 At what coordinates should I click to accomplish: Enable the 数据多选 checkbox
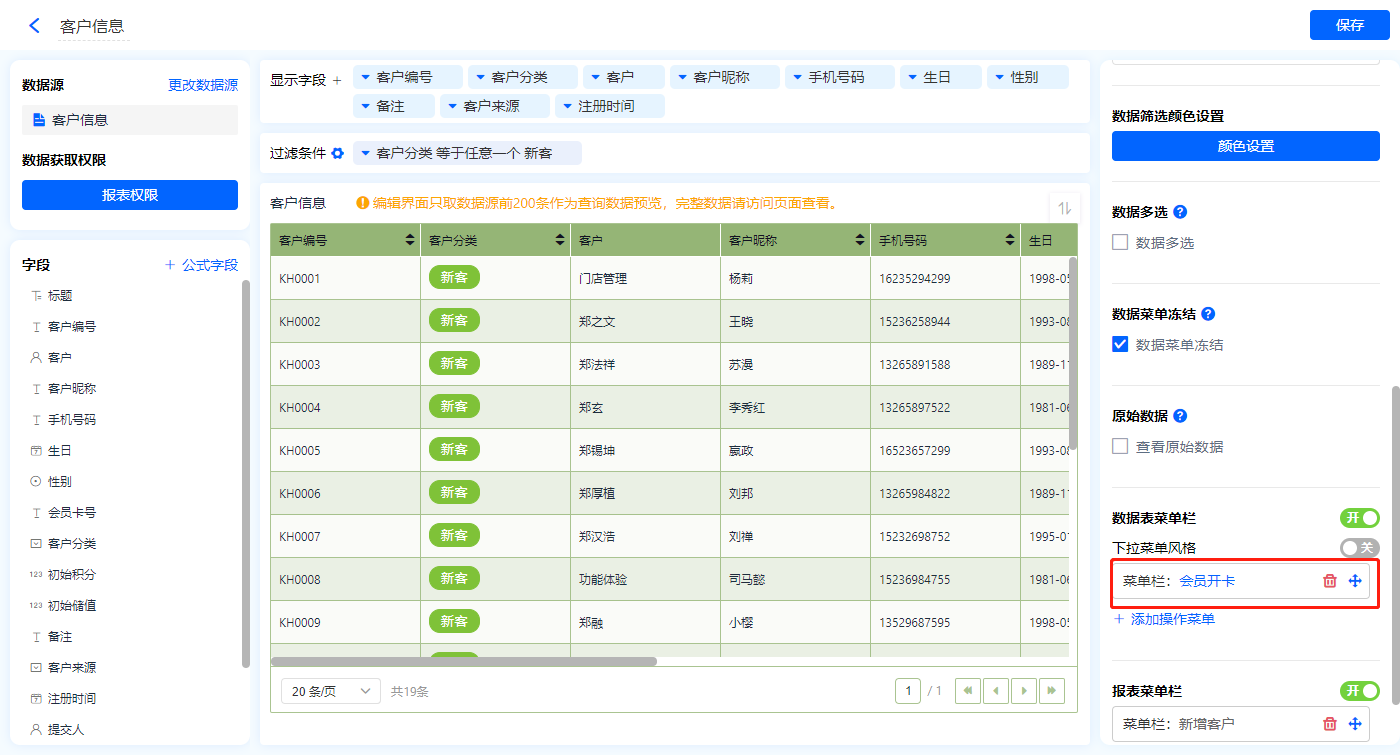click(1120, 242)
